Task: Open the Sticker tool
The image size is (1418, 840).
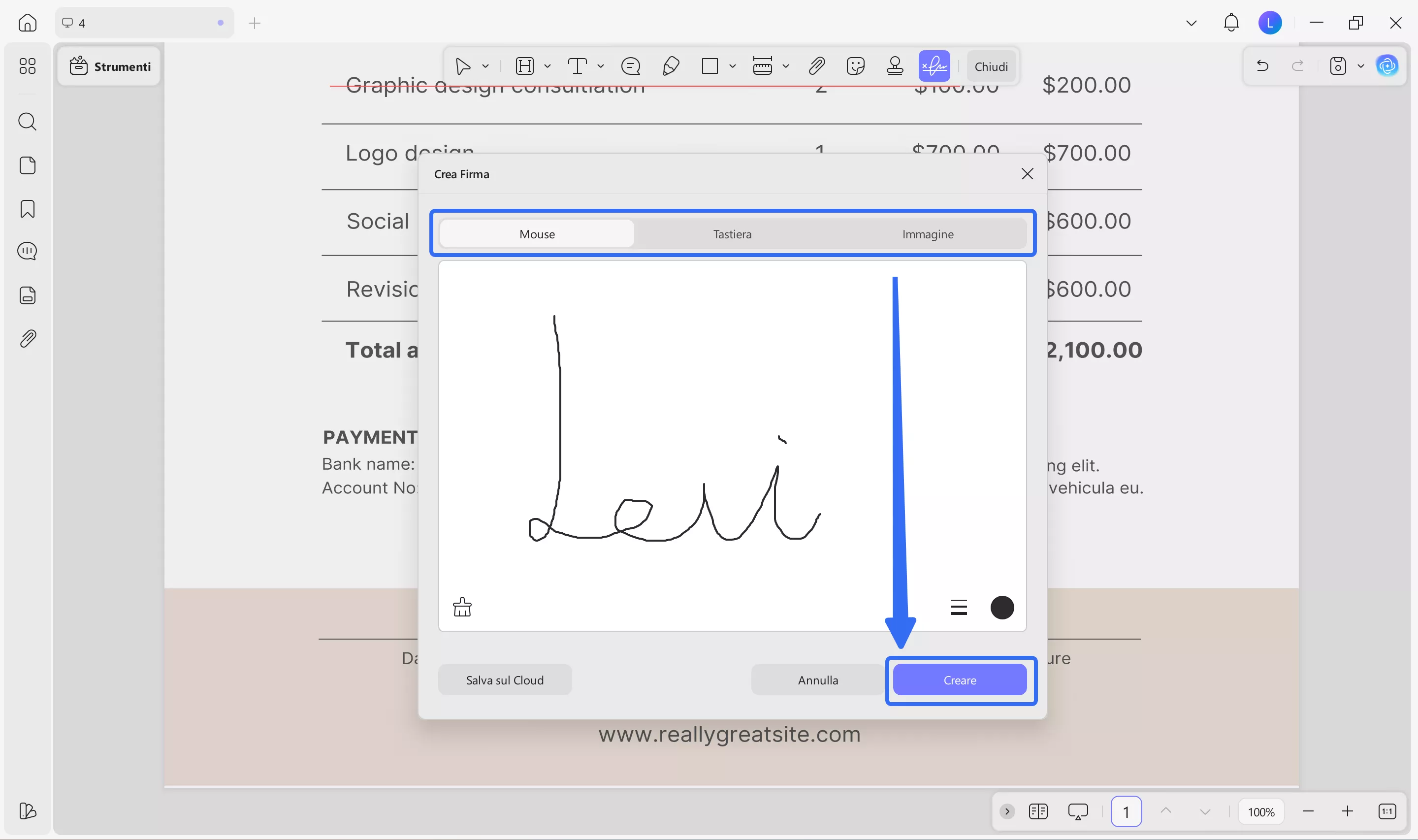Action: [x=856, y=65]
